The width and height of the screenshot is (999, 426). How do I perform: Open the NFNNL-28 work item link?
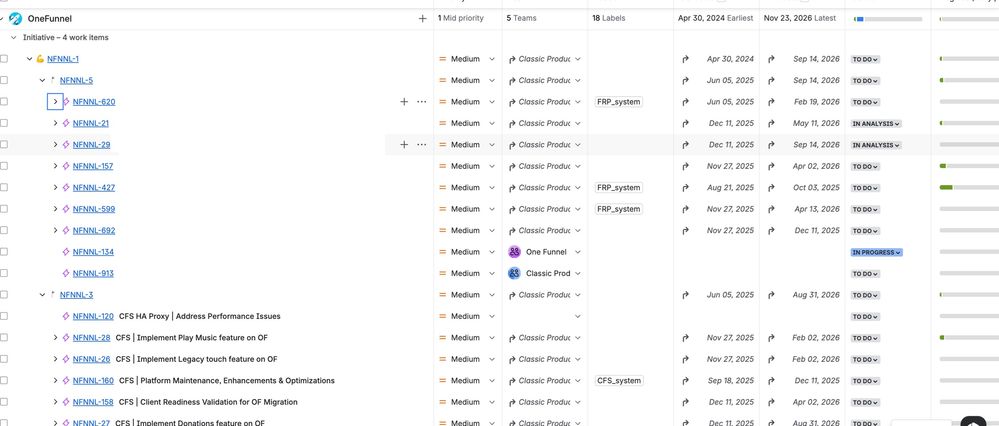pos(91,337)
